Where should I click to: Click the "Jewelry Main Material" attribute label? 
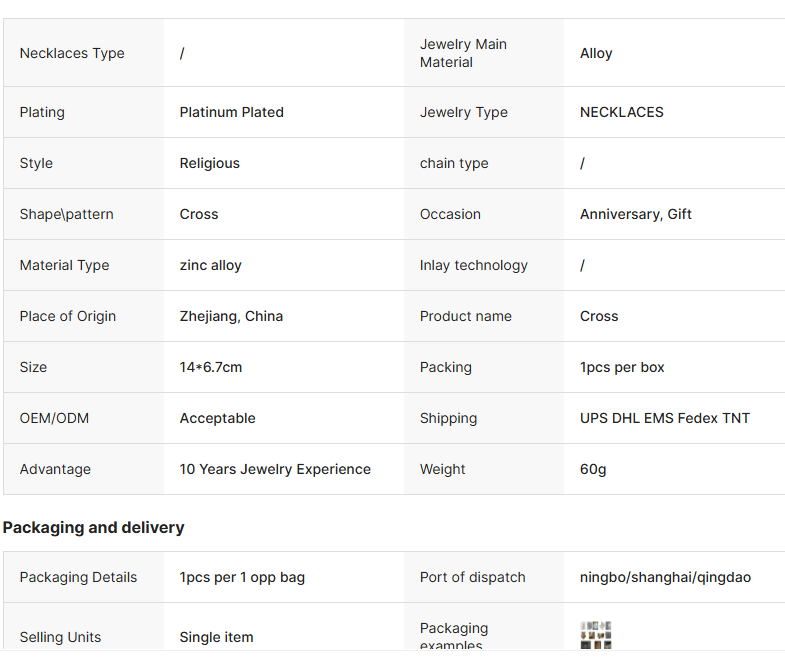pos(463,53)
